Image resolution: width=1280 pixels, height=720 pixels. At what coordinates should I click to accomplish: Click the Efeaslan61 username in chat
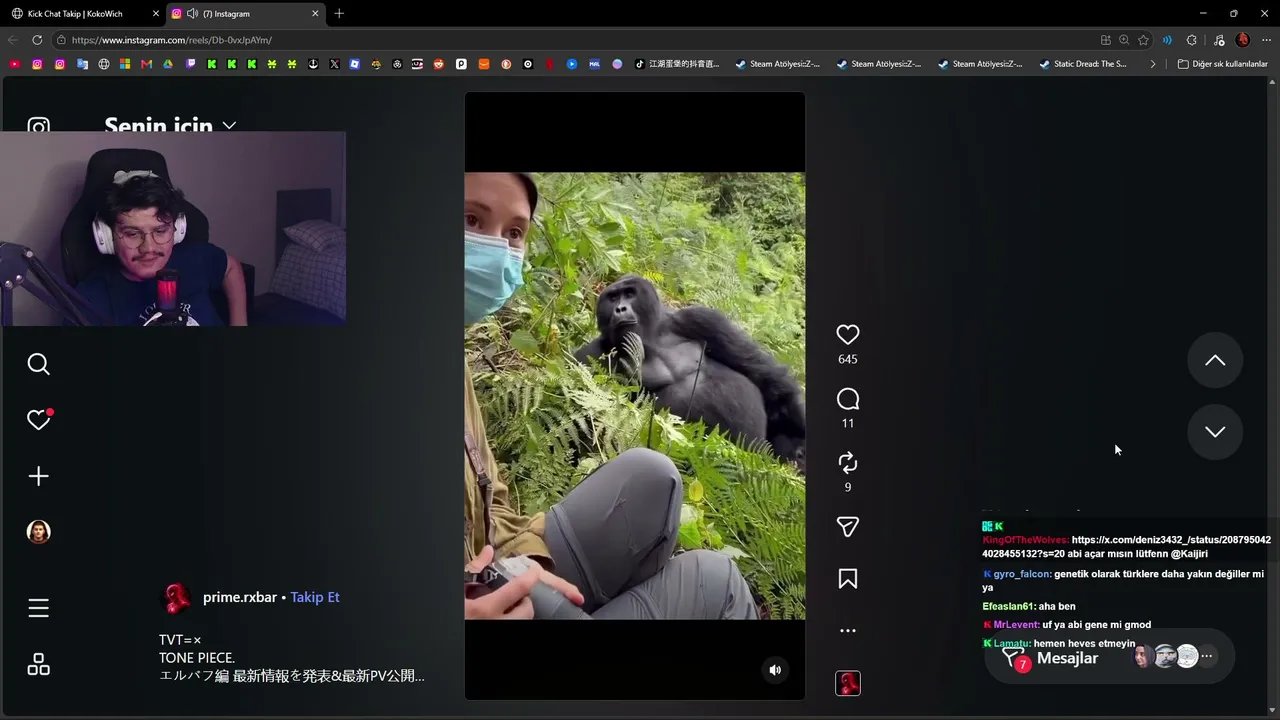[1008, 607]
